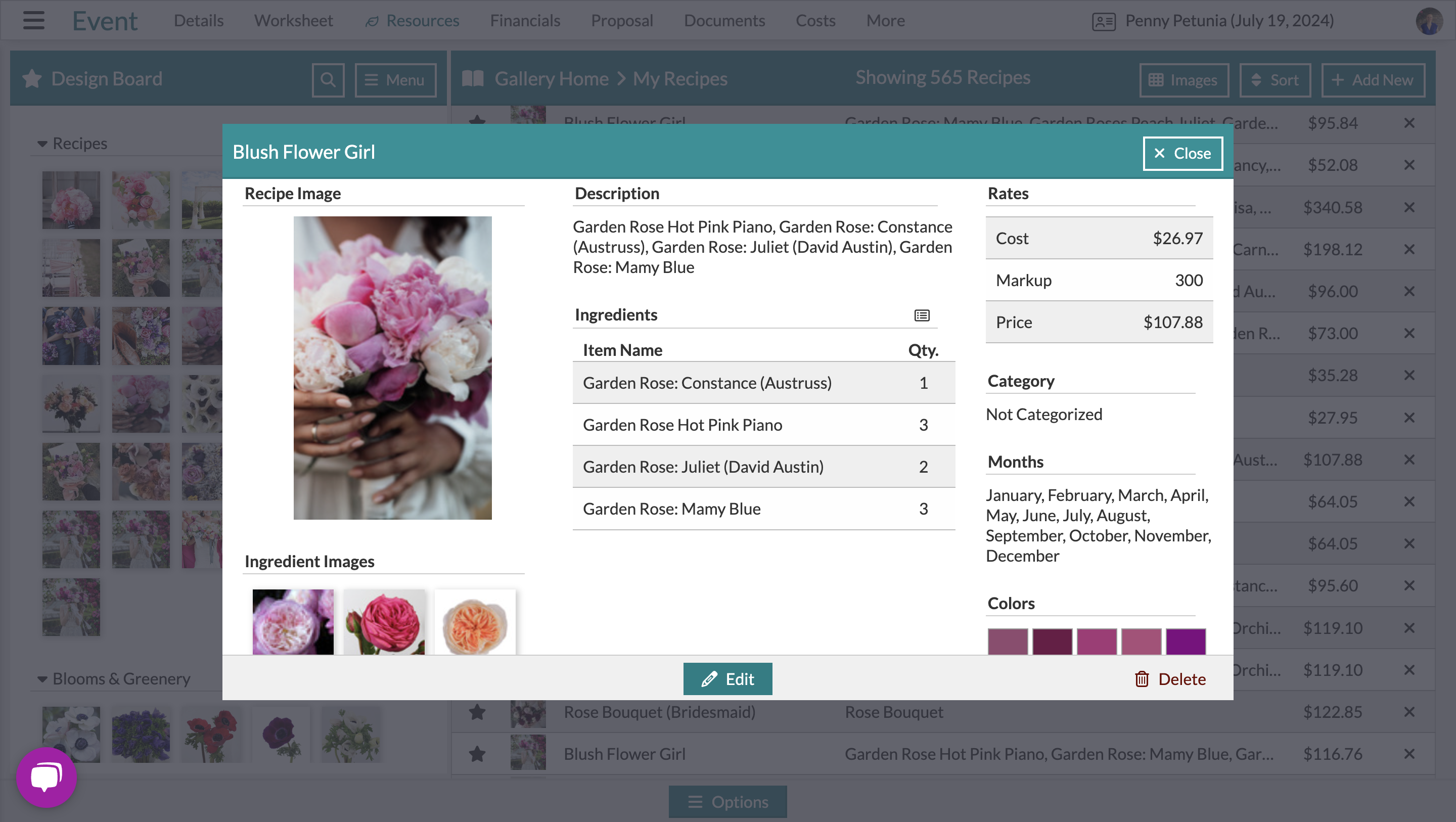Viewport: 1456px width, 822px height.
Task: Click the user profile avatar
Action: tap(1428, 21)
